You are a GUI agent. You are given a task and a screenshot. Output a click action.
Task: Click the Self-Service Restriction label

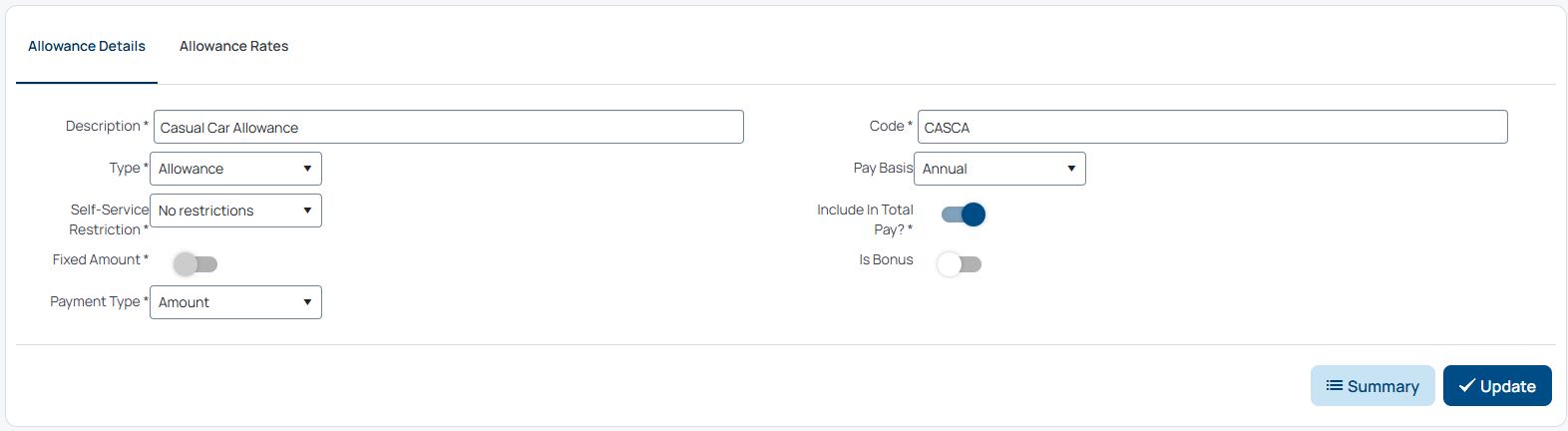click(109, 219)
